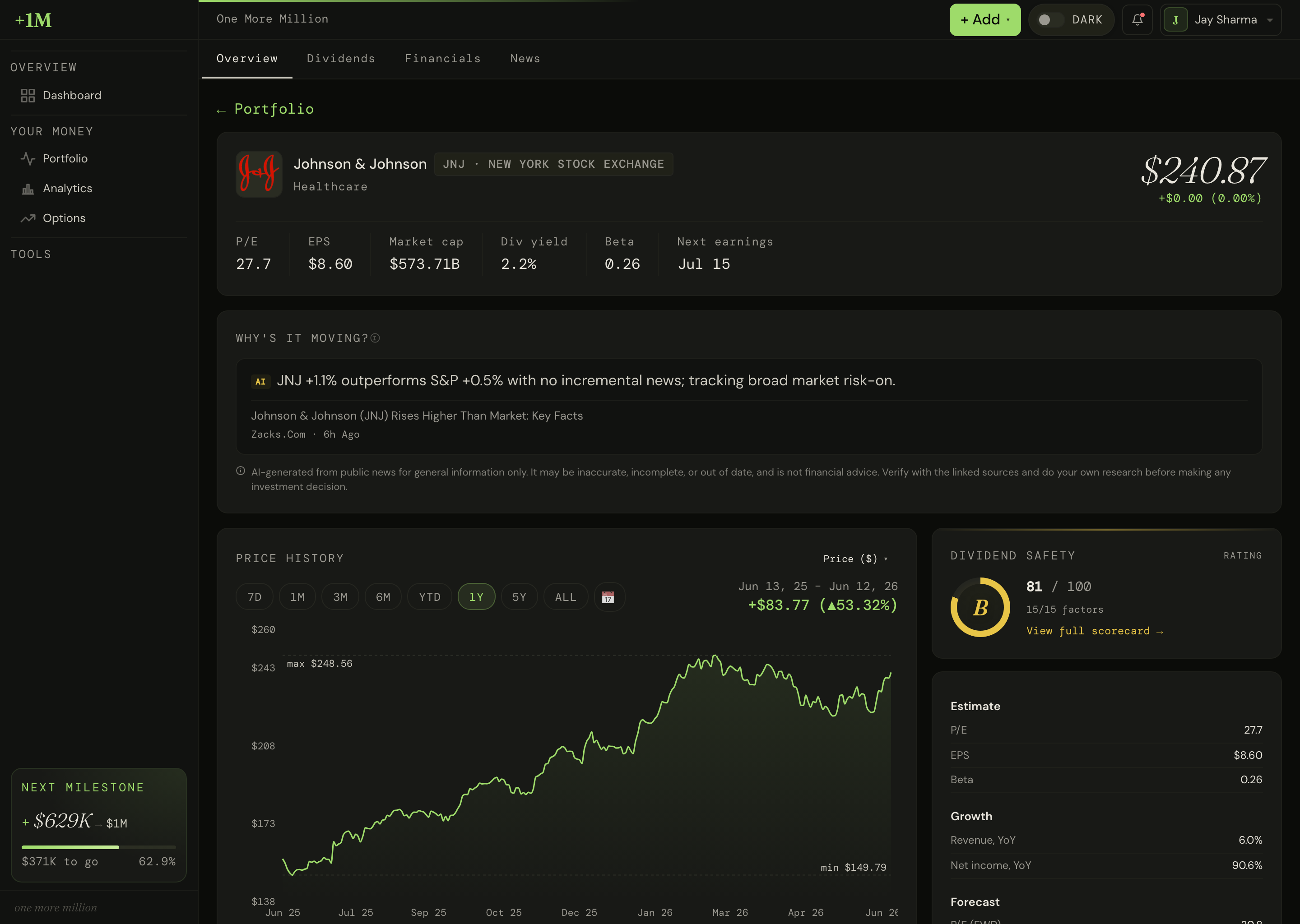This screenshot has width=1300, height=924.
Task: Select the YTD price range
Action: [x=430, y=597]
